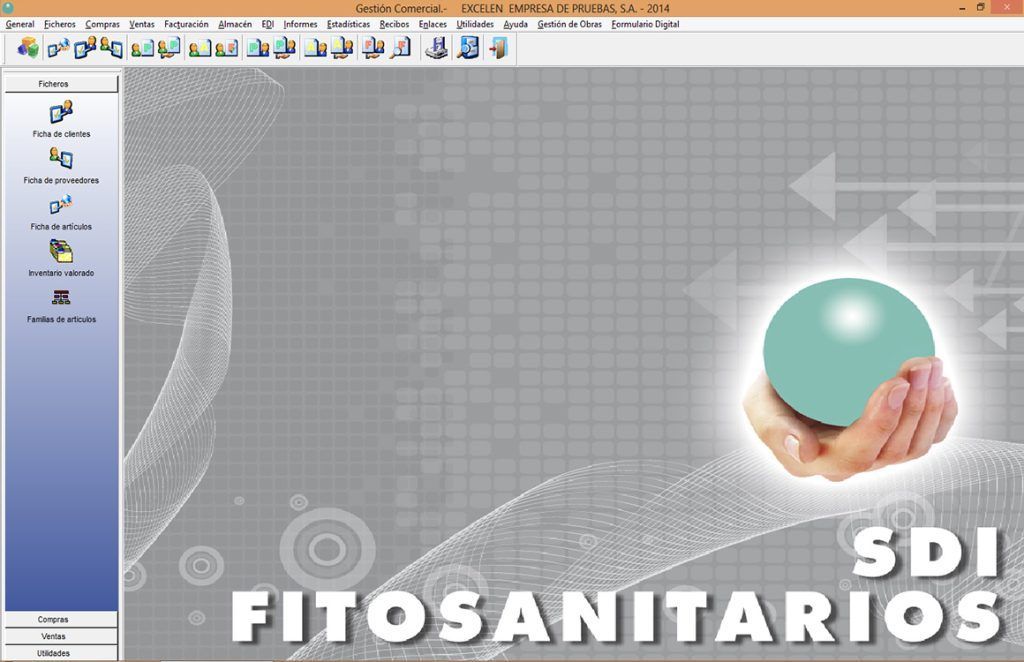Click the printer icon in the toolbar
Screen dimensions: 1024x662
click(435, 47)
